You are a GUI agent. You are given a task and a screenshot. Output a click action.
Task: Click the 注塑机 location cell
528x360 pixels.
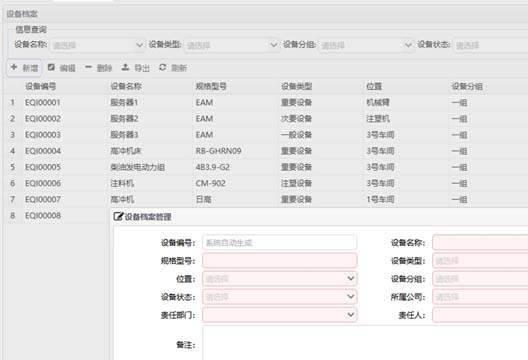click(378, 119)
